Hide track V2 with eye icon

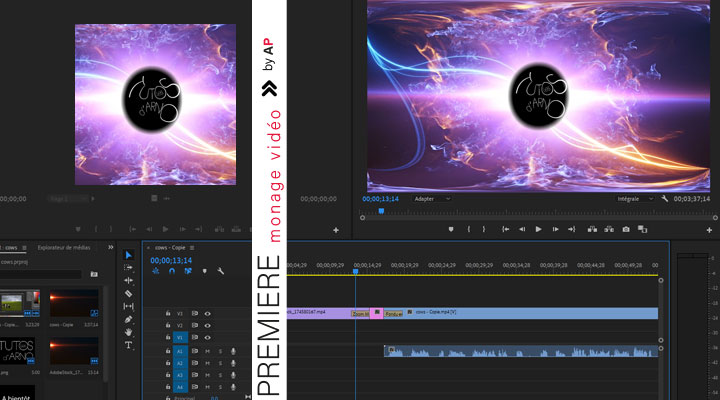pos(208,326)
